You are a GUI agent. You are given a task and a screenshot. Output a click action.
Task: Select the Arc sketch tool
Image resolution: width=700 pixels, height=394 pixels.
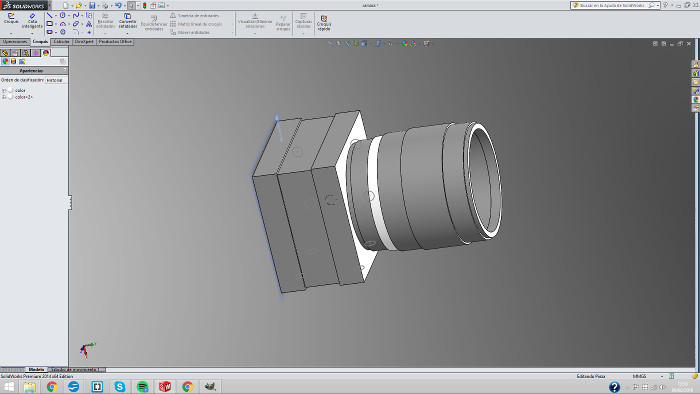63,24
